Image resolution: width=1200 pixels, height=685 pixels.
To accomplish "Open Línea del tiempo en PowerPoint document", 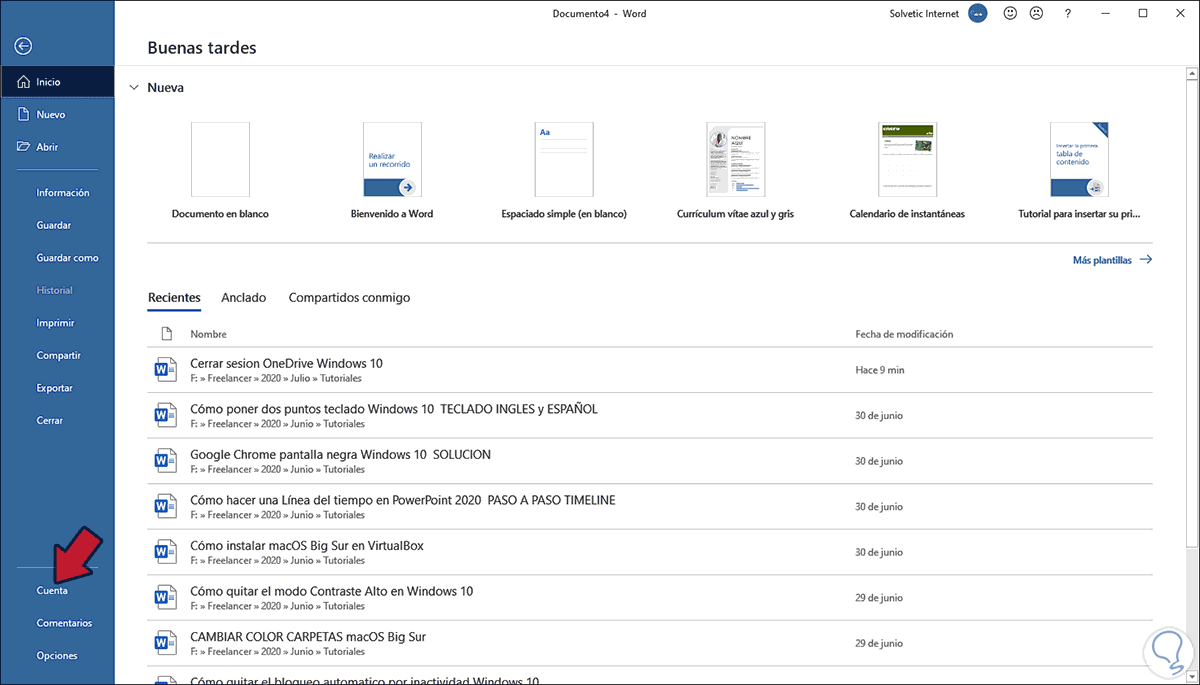I will pyautogui.click(x=650, y=507).
